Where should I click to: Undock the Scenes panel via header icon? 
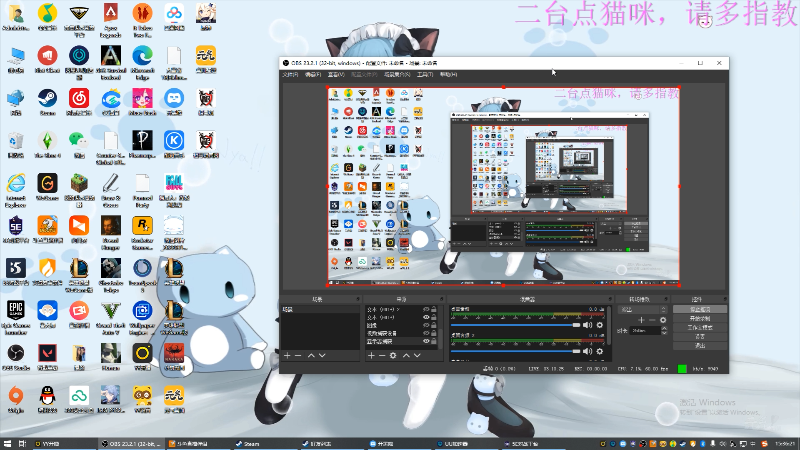358,299
